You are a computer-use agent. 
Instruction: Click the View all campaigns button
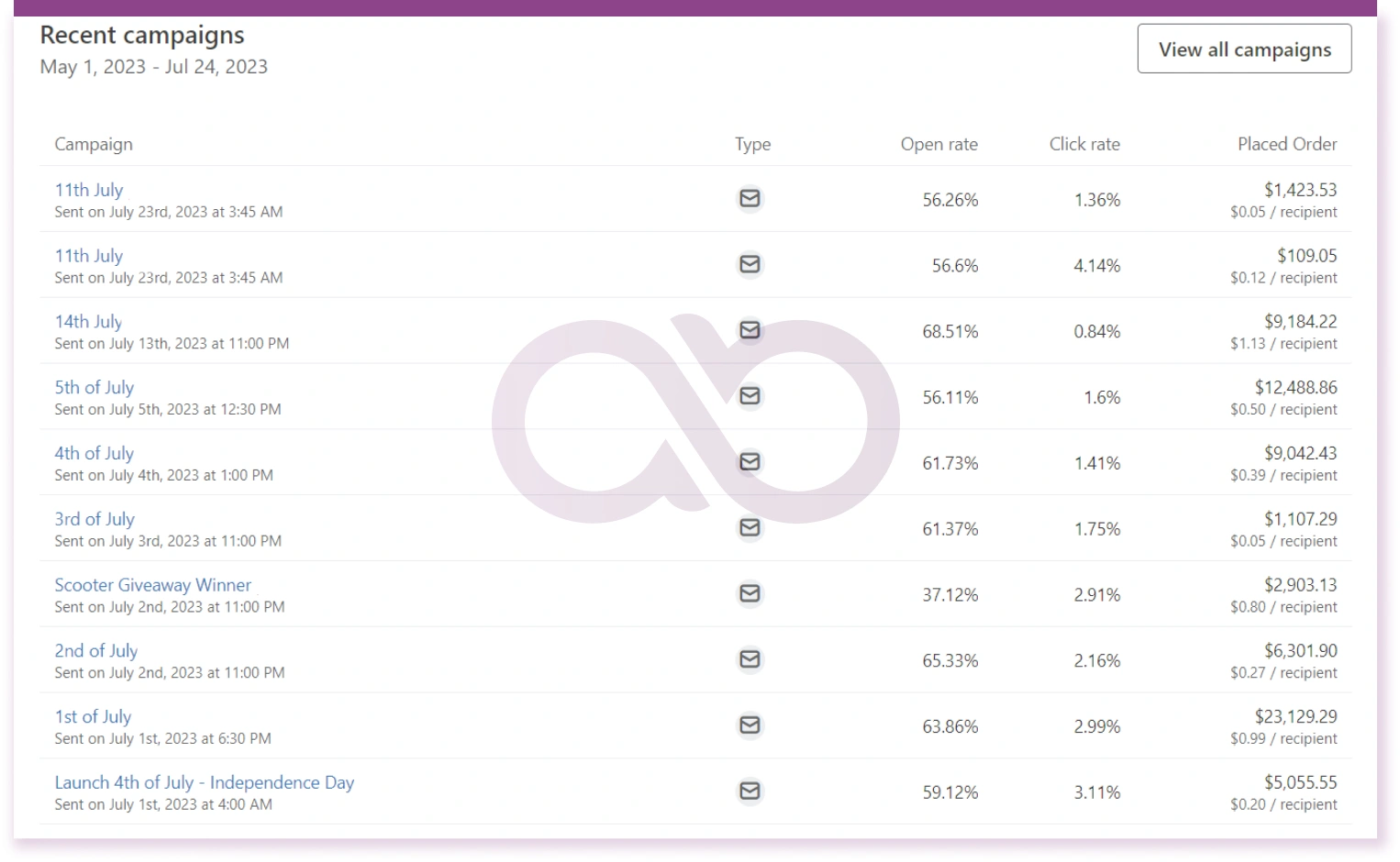pyautogui.click(x=1244, y=50)
